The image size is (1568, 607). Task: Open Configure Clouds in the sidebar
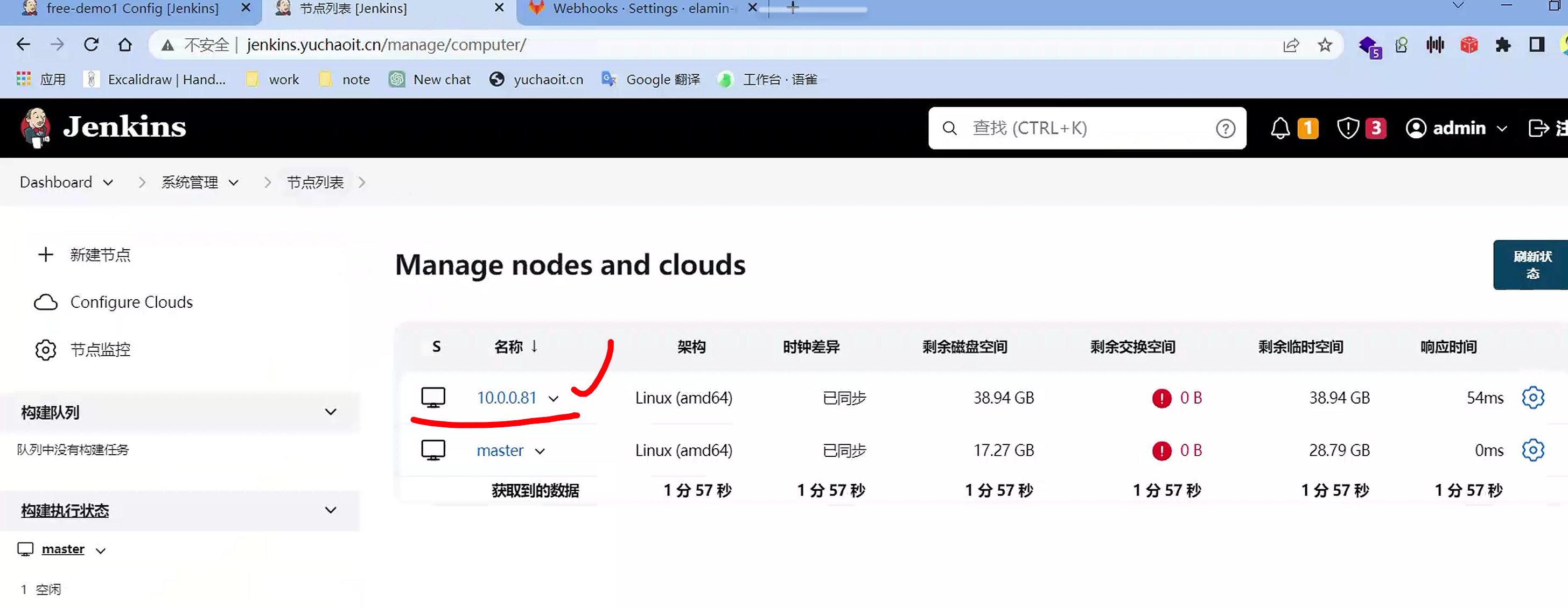[131, 302]
